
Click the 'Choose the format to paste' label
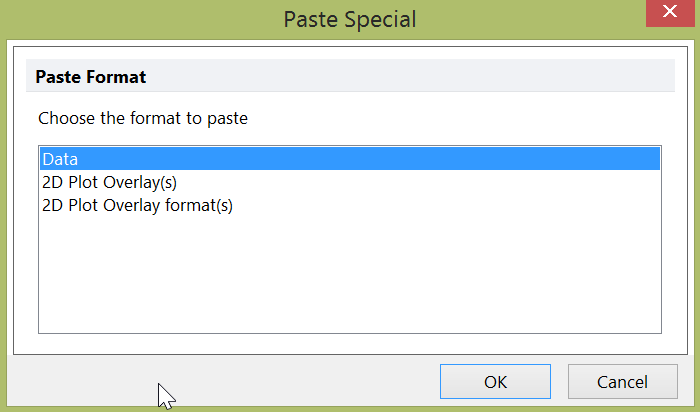click(143, 118)
